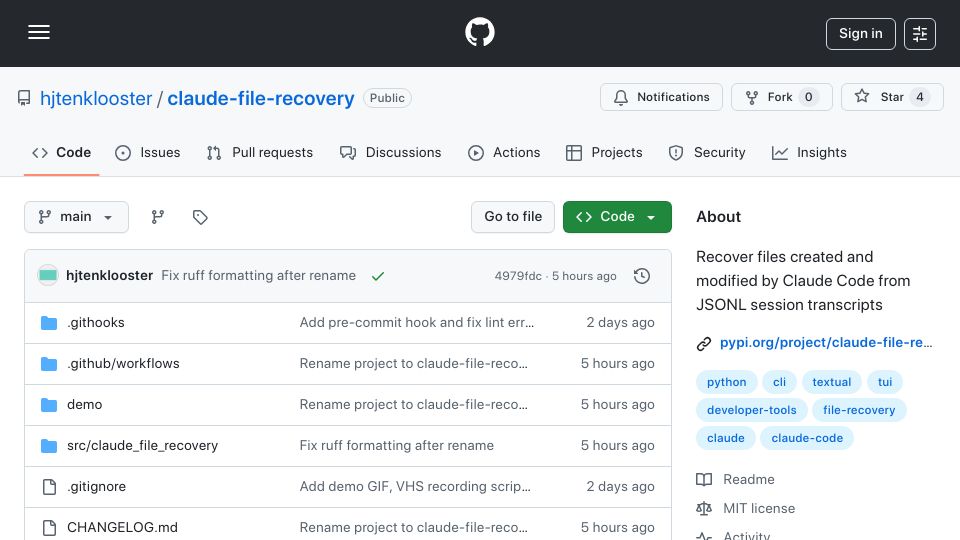View commit history clock icon
This screenshot has width=960, height=540.
pyautogui.click(x=642, y=276)
